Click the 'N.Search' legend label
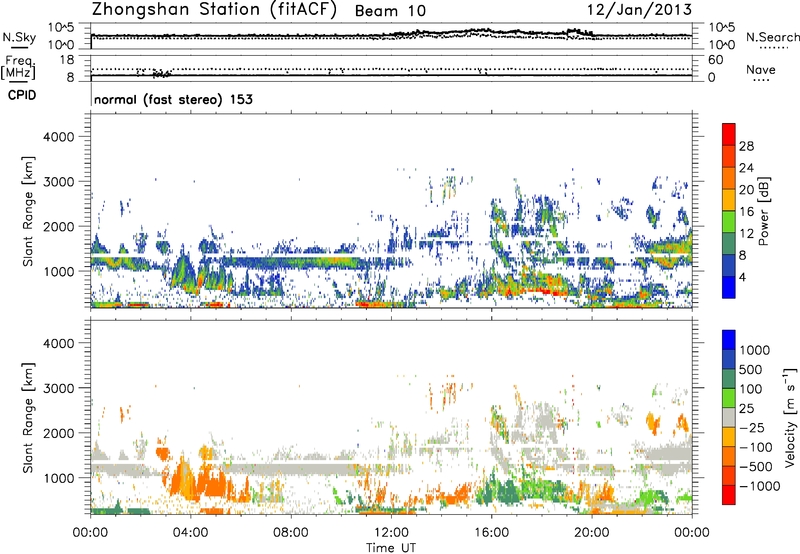This screenshot has height=554, width=800. point(773,37)
